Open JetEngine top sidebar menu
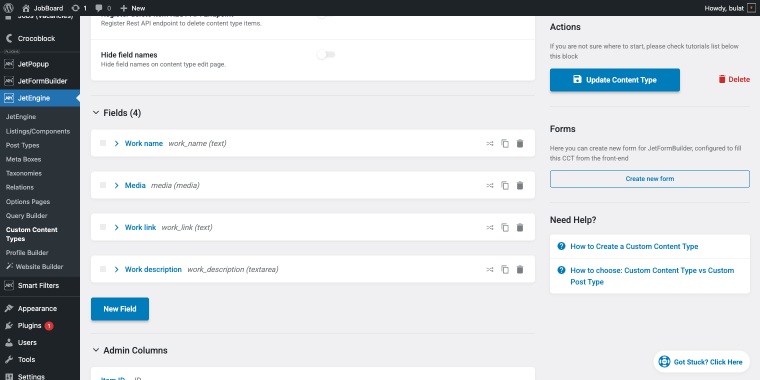760x380 pixels. coord(34,98)
